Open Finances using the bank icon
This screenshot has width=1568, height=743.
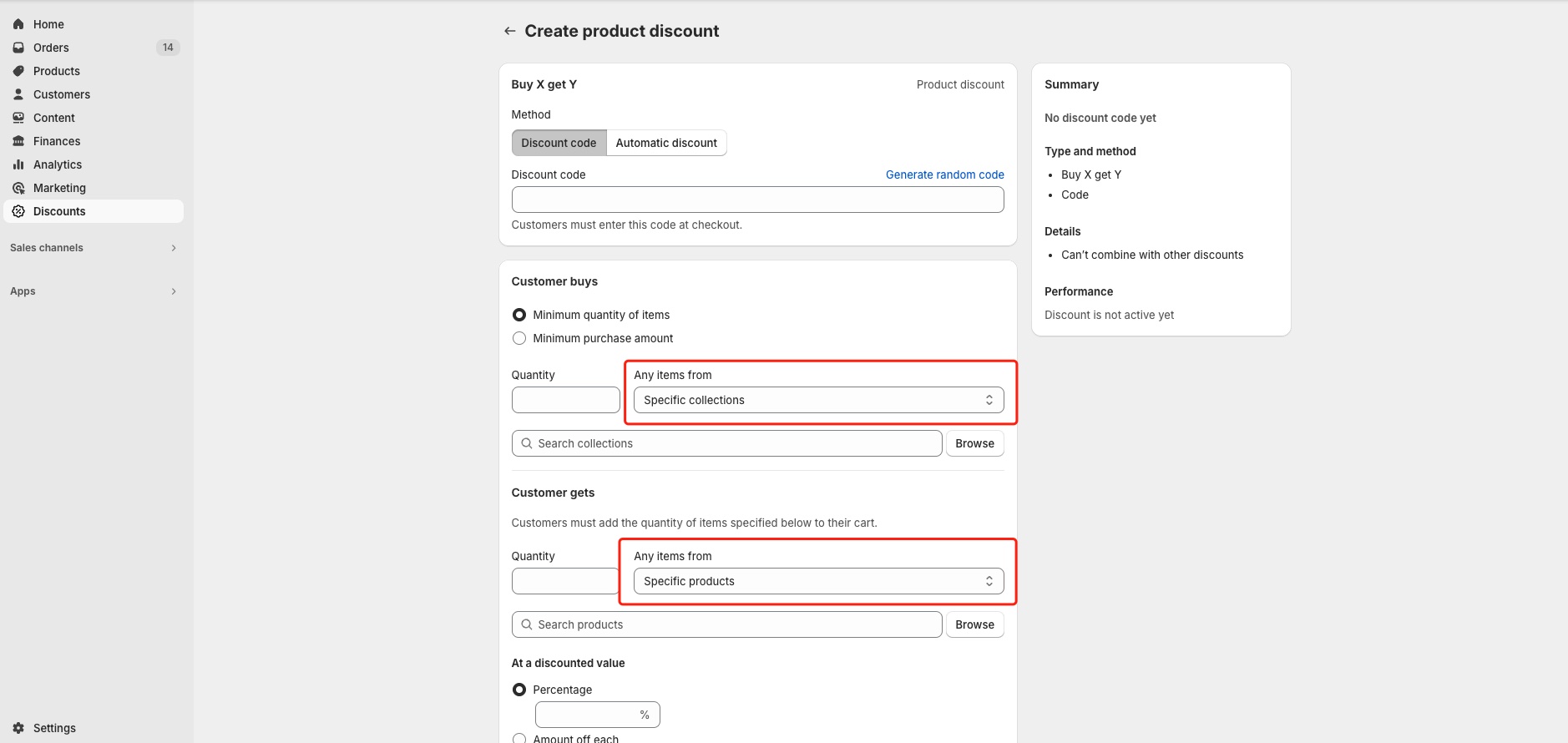coord(18,141)
